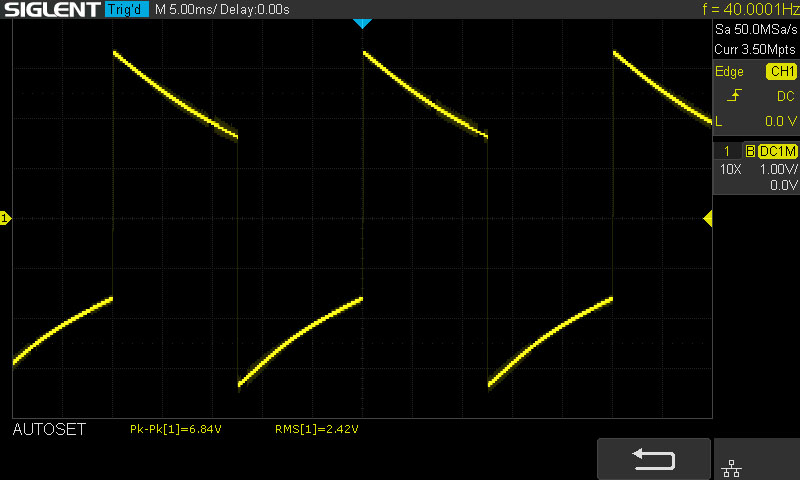Viewport: 800px width, 480px height.
Task: Click the RMS[1]=2.42V measurement
Action: [316, 429]
